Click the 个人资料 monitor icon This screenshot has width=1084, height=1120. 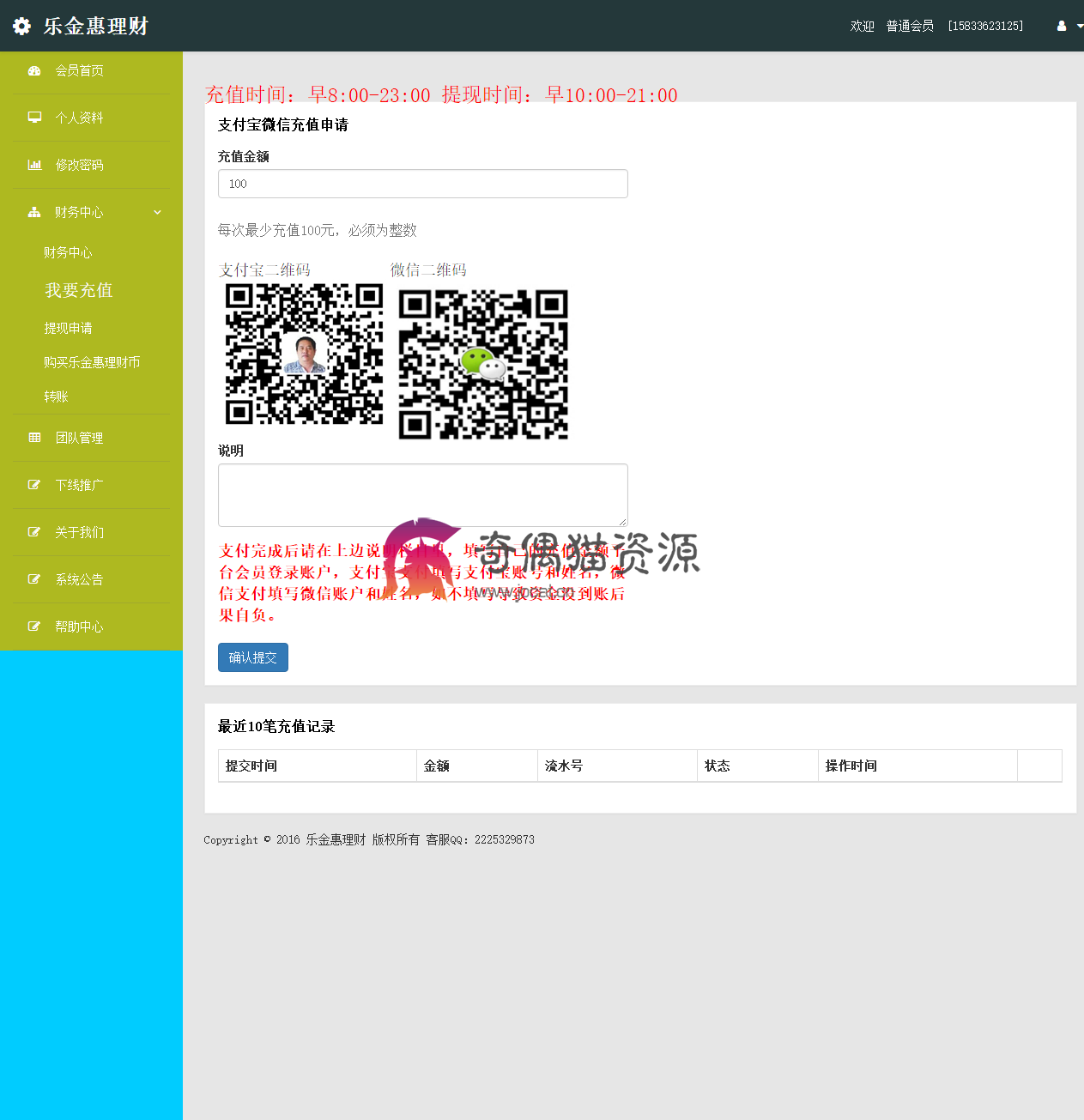(34, 118)
